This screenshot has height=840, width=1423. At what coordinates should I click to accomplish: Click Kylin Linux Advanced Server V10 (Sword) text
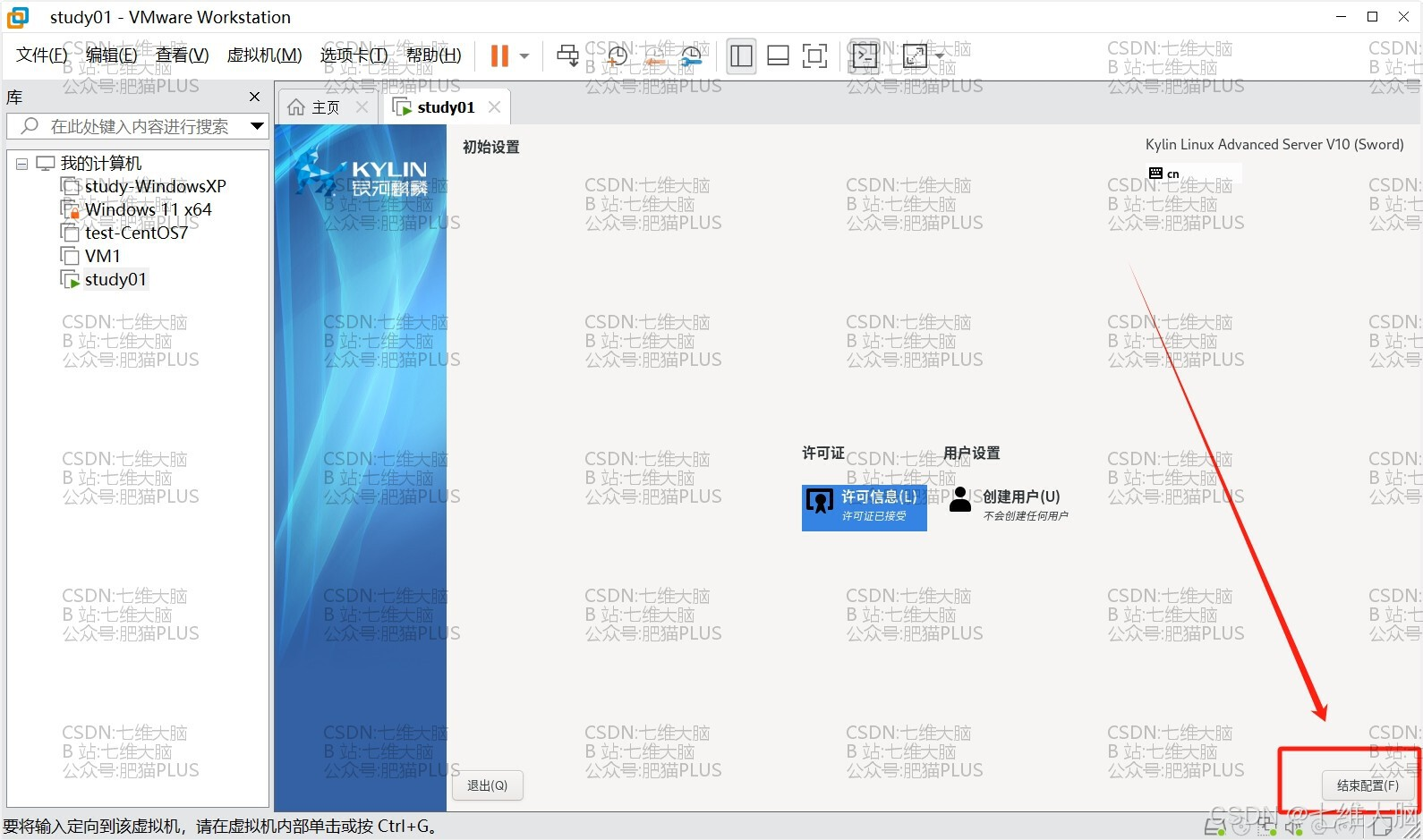click(1274, 144)
